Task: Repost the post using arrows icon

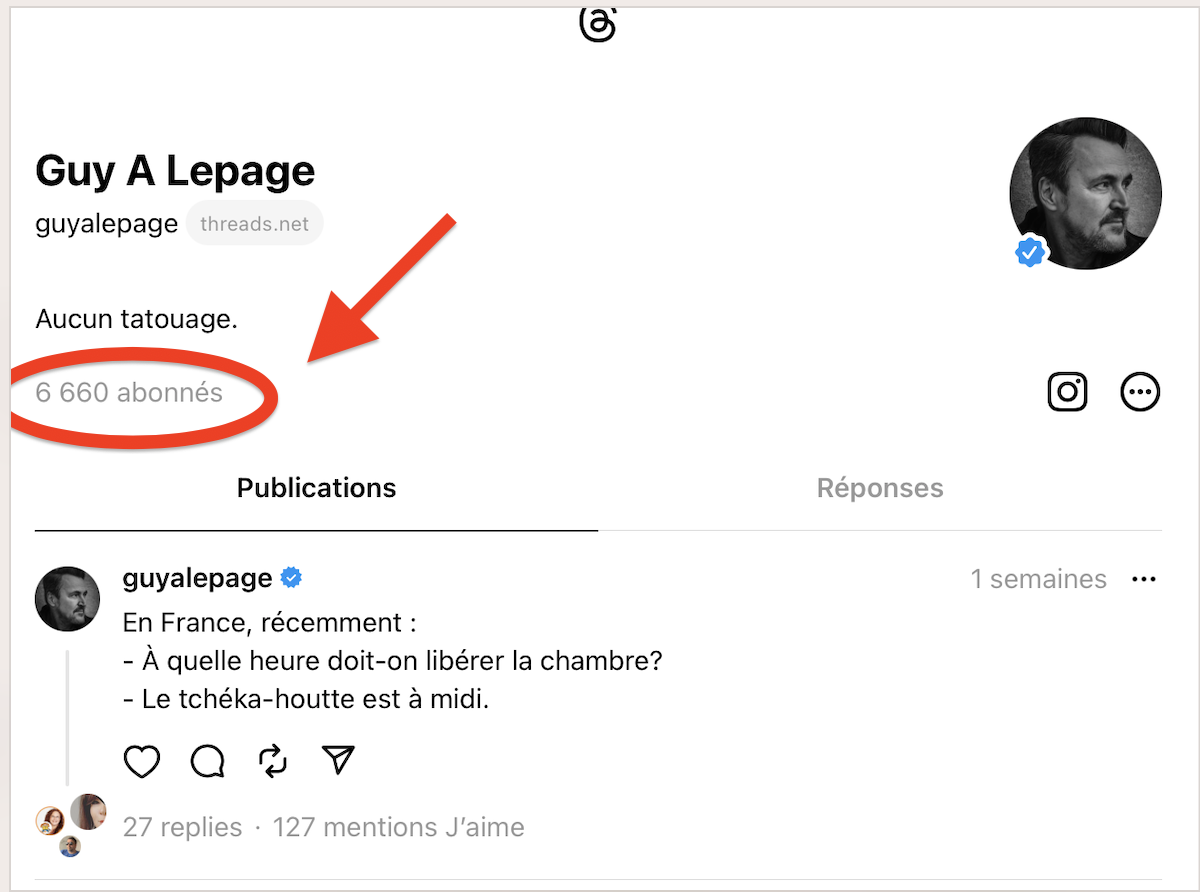Action: coord(273,762)
